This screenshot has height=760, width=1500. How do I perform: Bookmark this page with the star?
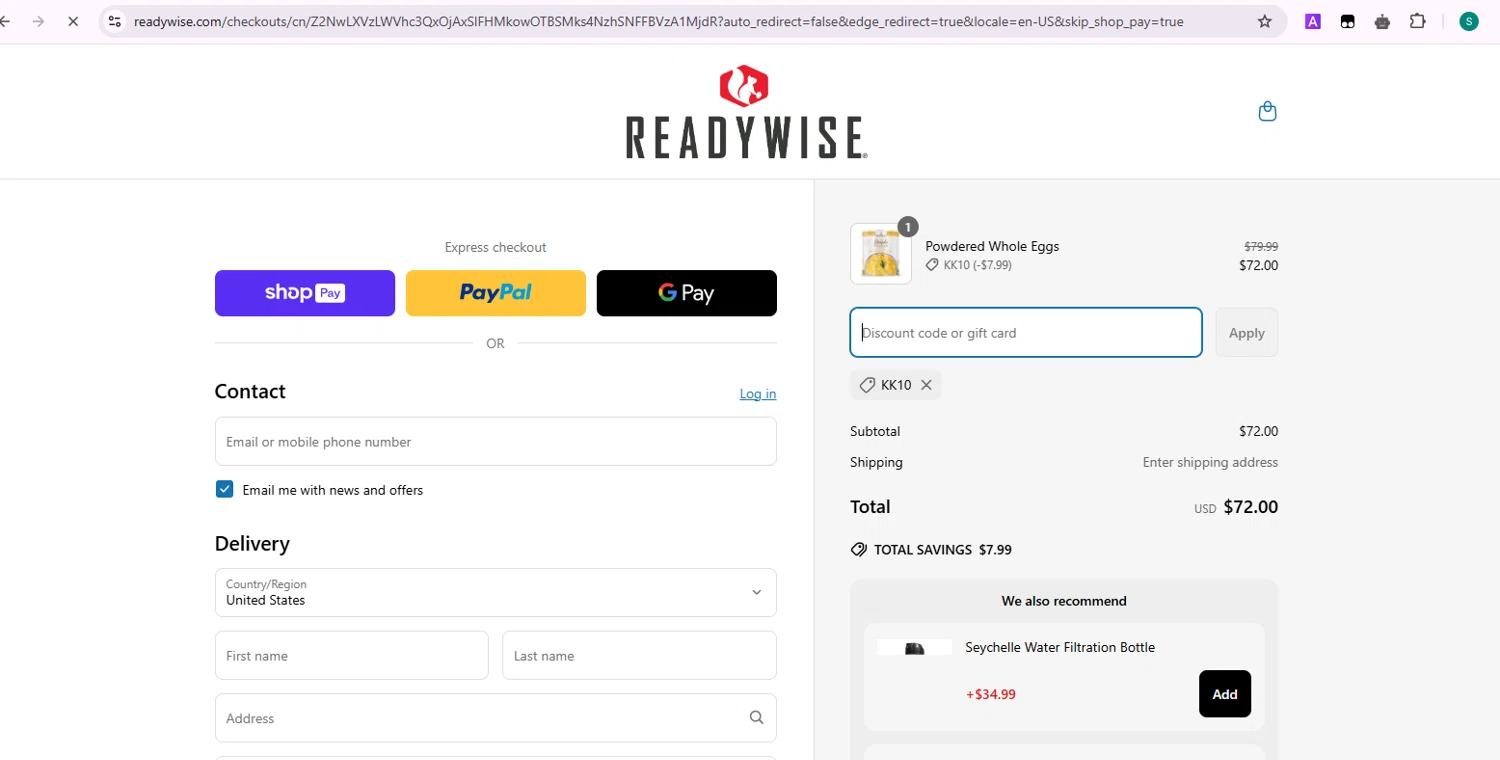click(x=1265, y=21)
